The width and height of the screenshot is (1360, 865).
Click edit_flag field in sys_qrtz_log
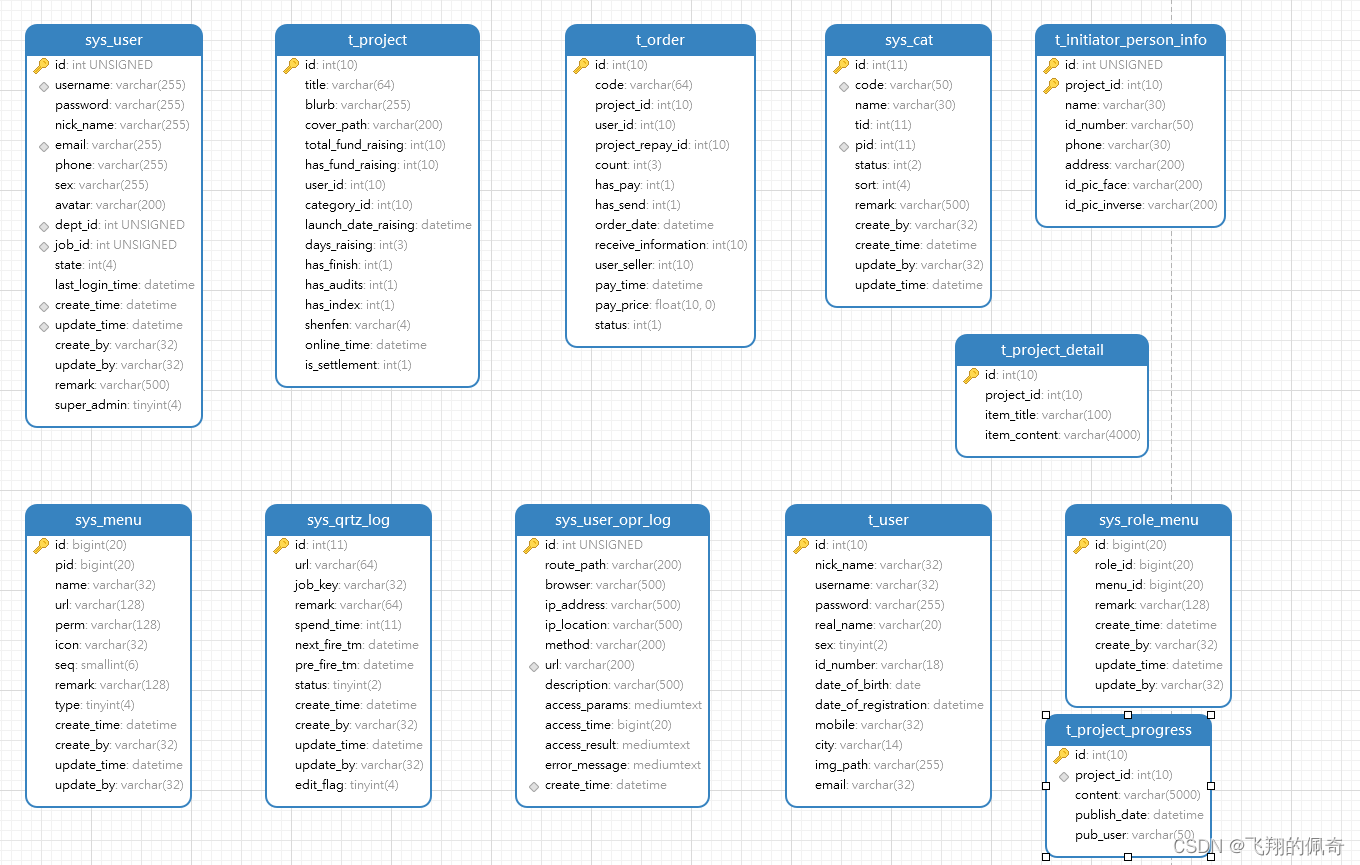[x=348, y=785]
